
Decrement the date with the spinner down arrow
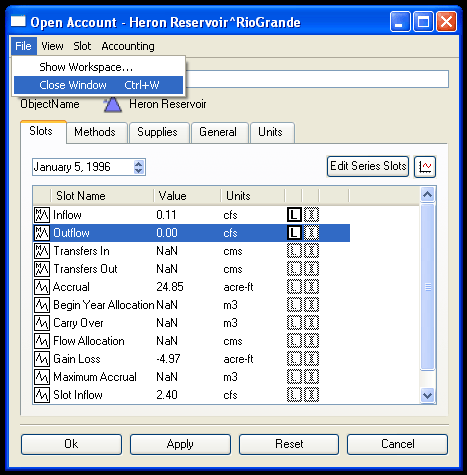coord(139,170)
